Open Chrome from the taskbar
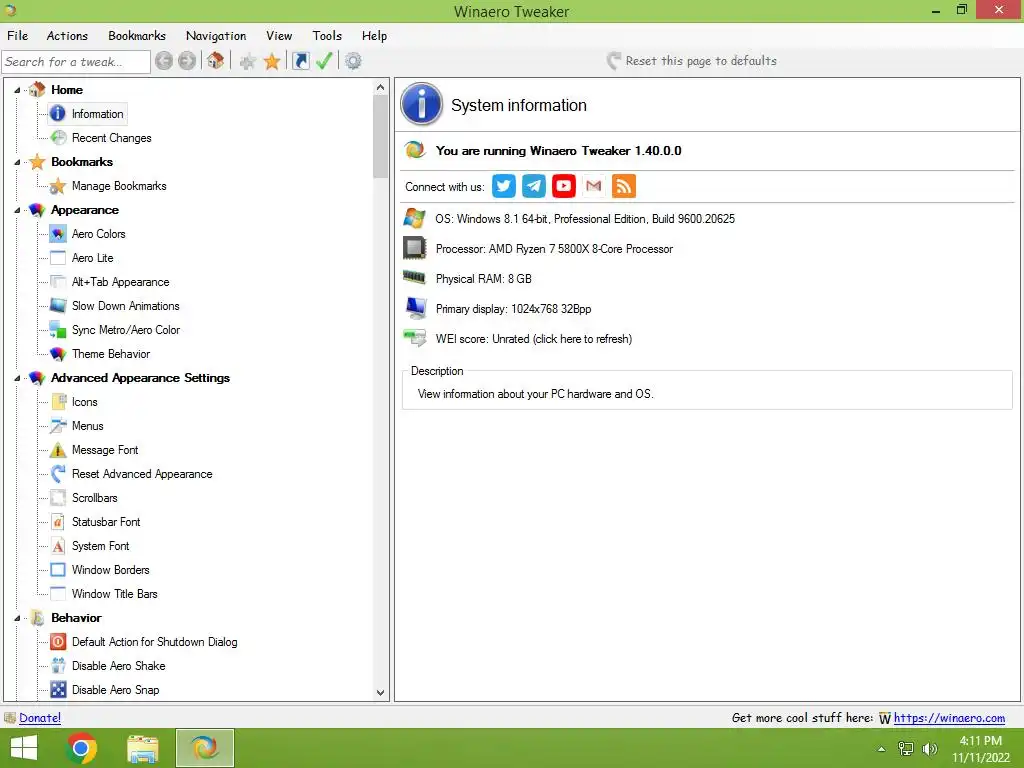1024x768 pixels. [82, 748]
